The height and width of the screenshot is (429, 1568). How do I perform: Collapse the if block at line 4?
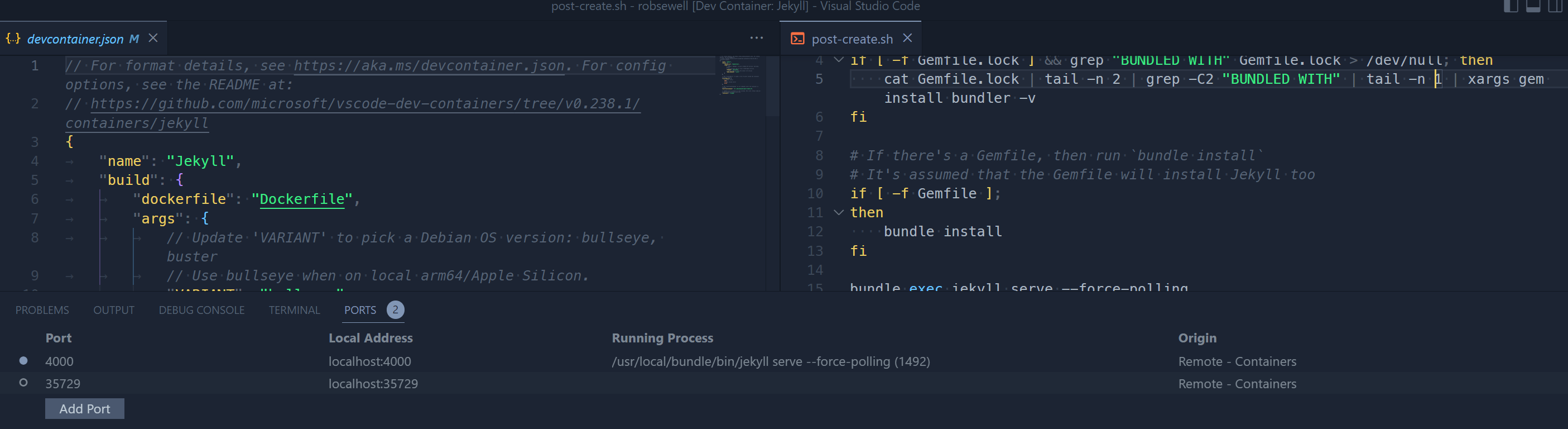(838, 60)
